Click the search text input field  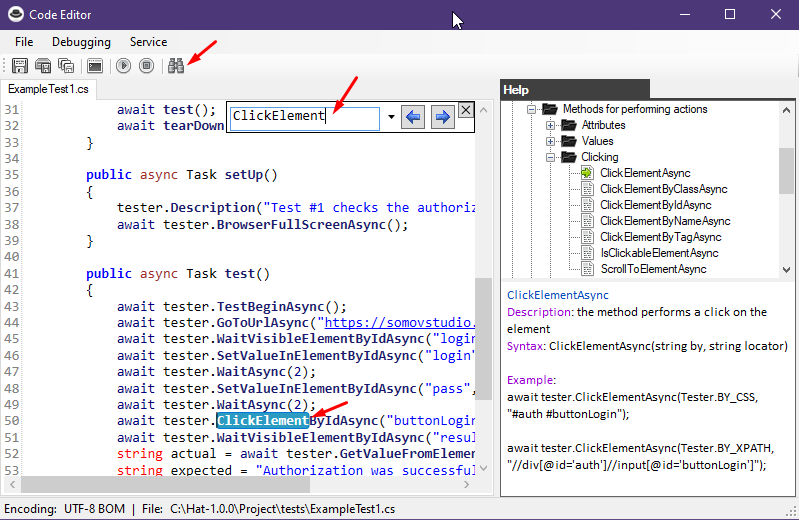(303, 116)
